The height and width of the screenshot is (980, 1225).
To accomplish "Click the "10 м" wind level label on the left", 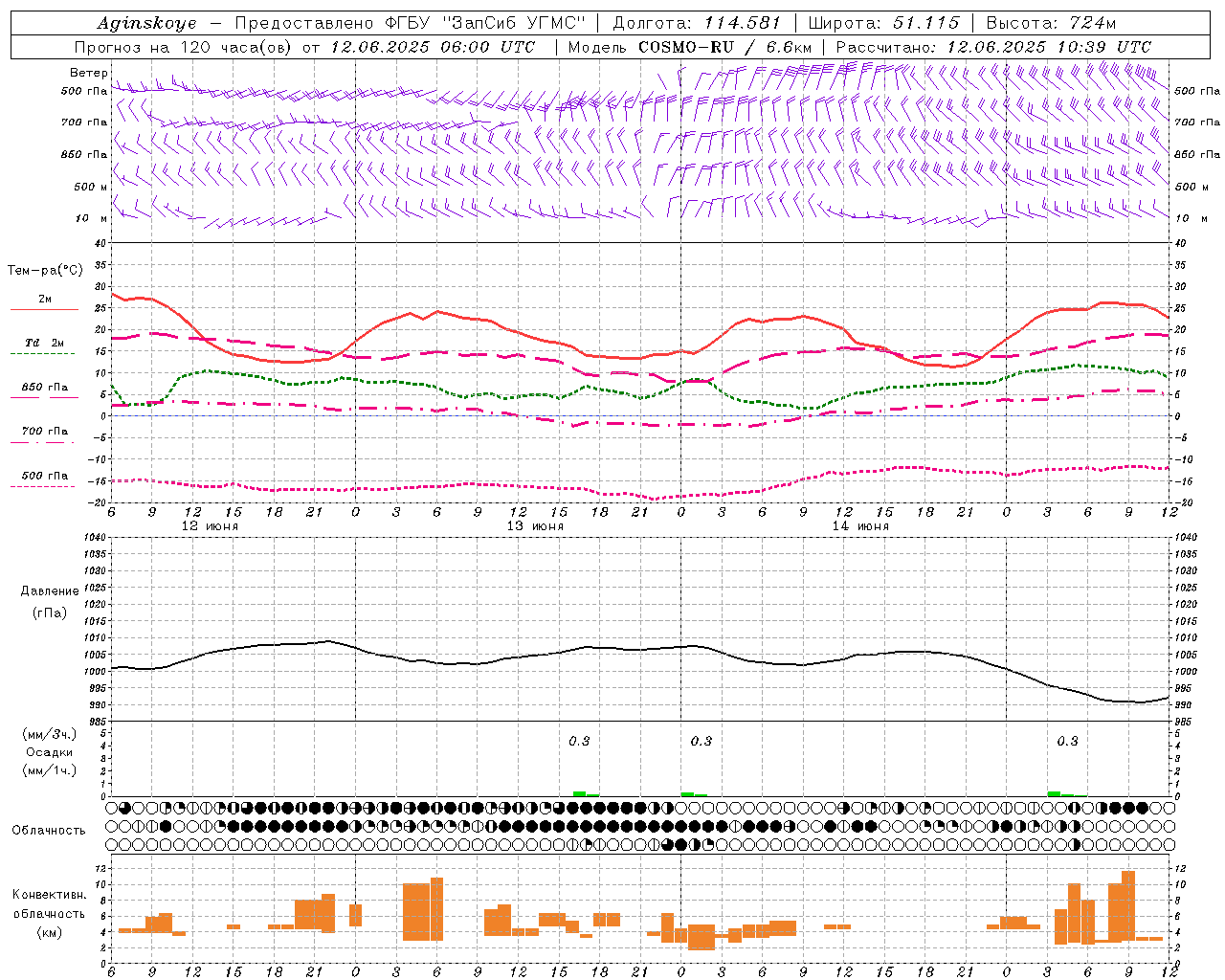I will (92, 218).
